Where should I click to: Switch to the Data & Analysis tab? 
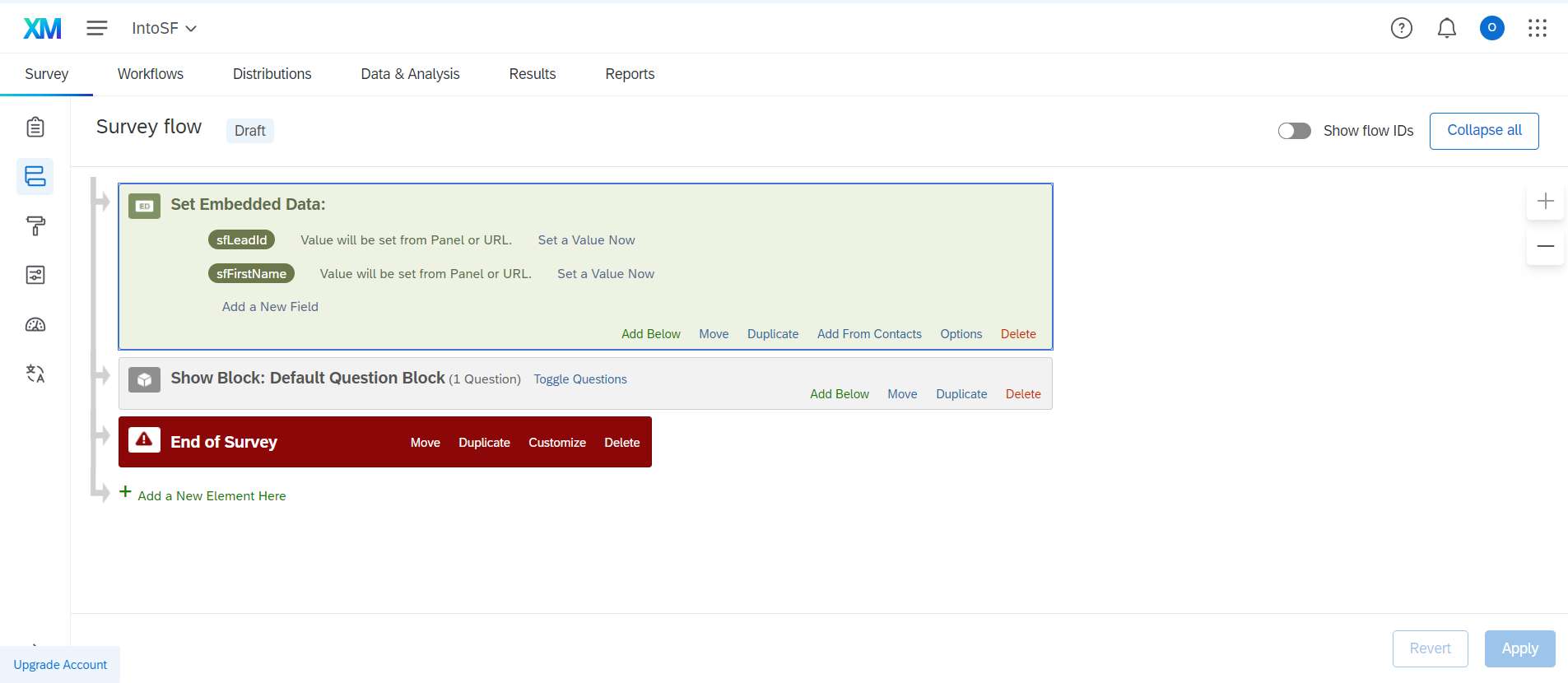click(x=410, y=74)
